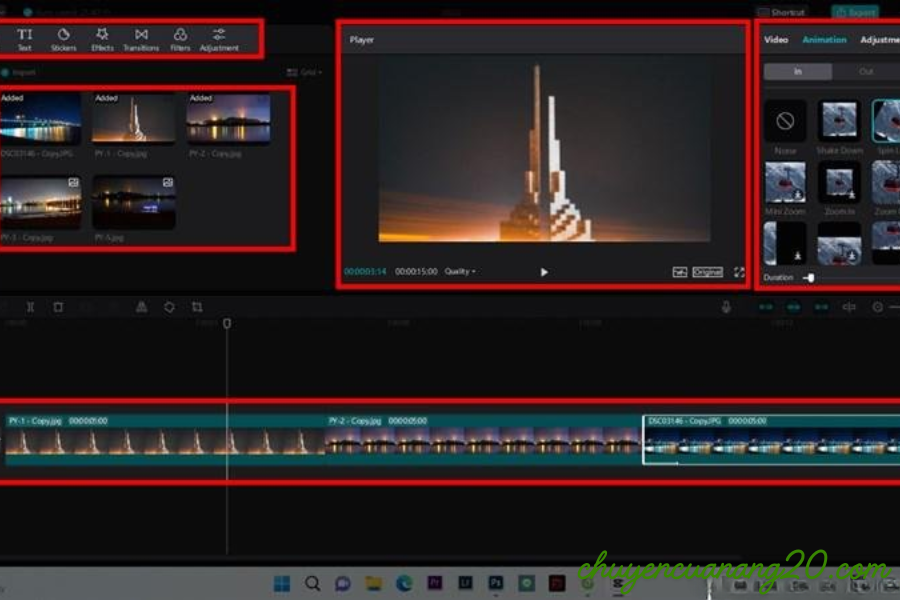900x600 pixels.
Task: Click the Animation tab
Action: (824, 40)
